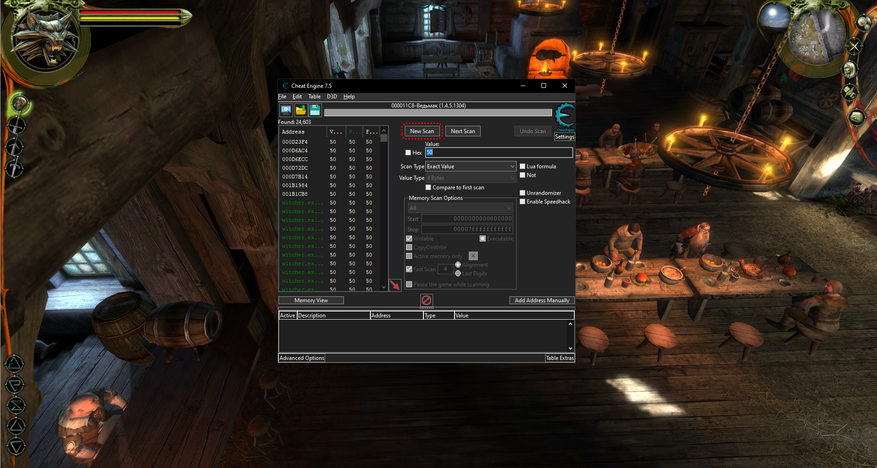Toggle Pause the game while scanning
This screenshot has width=877, height=468.
click(x=409, y=285)
